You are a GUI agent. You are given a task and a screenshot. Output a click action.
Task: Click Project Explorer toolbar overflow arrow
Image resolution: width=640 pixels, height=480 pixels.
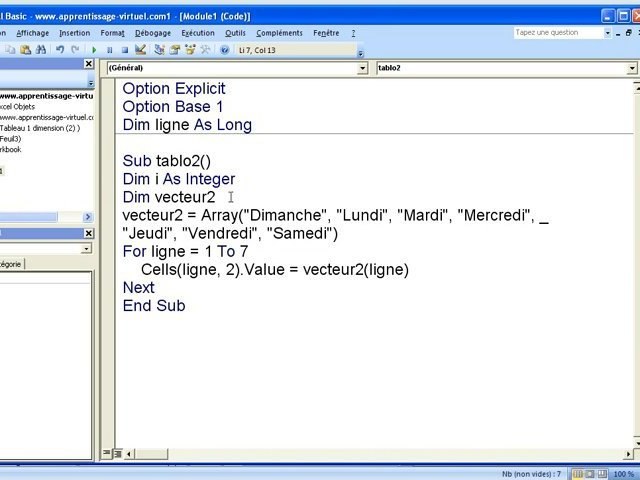click(x=91, y=83)
